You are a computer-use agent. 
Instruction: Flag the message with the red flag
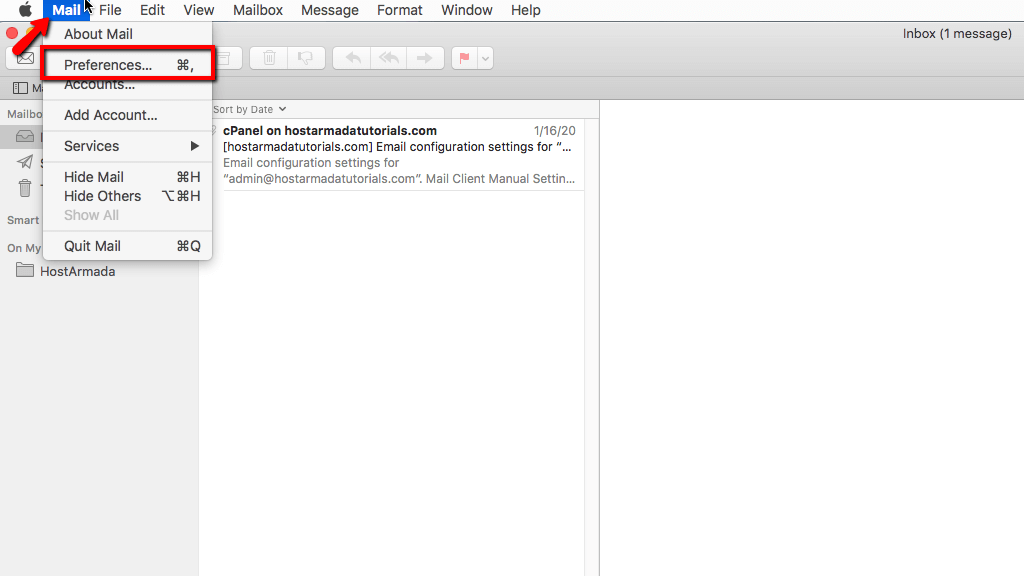464,58
